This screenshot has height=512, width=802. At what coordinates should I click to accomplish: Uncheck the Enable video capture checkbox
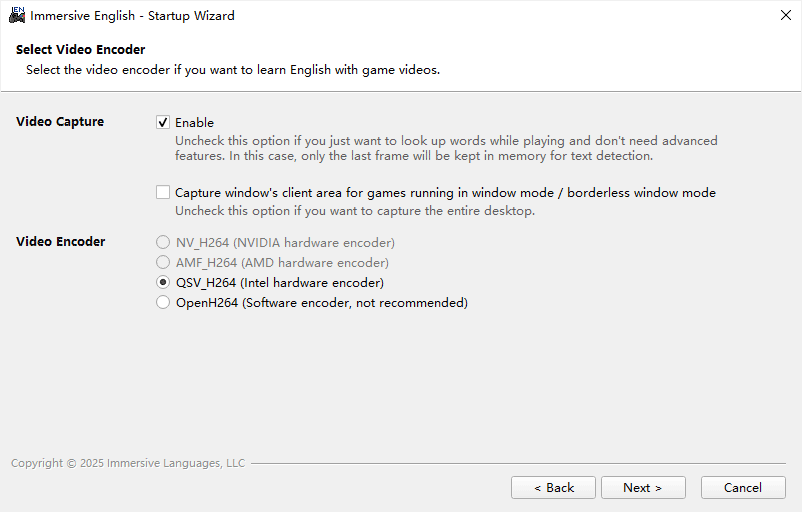click(x=163, y=122)
